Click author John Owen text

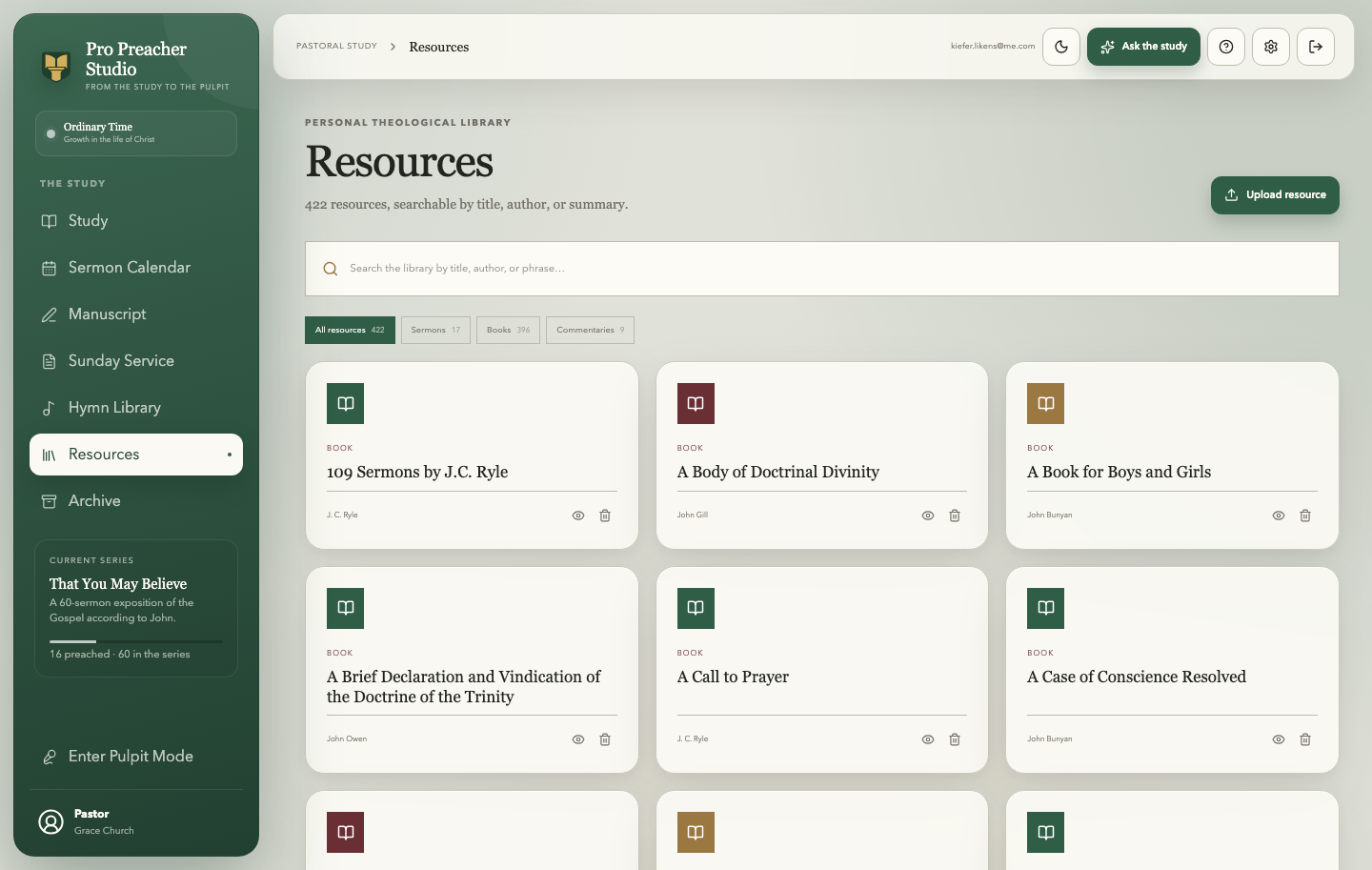click(x=347, y=738)
